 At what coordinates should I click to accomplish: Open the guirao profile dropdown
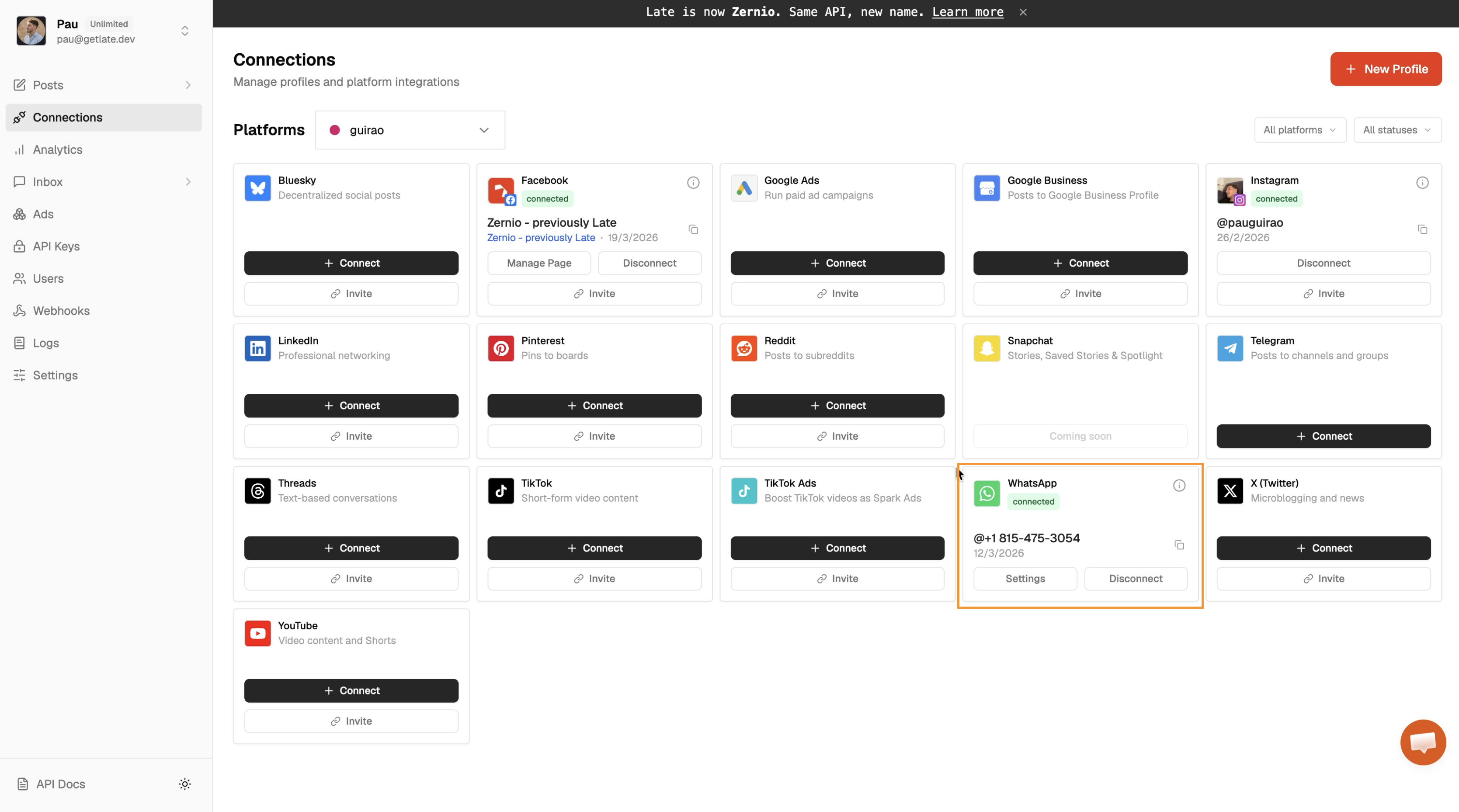(410, 130)
